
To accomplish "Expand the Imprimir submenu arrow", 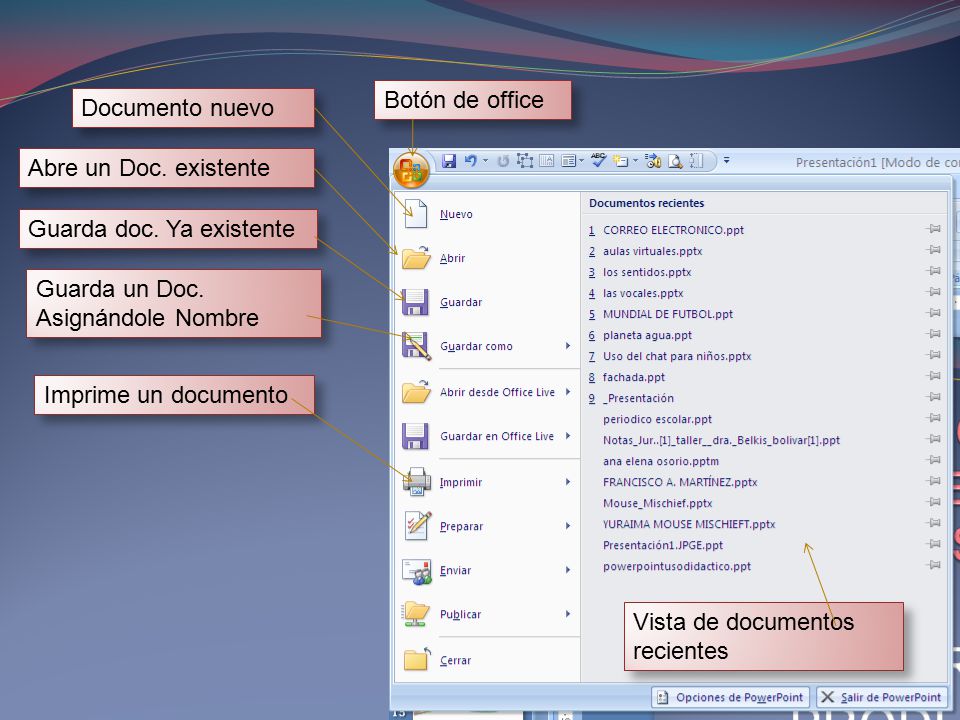I will pyautogui.click(x=569, y=482).
